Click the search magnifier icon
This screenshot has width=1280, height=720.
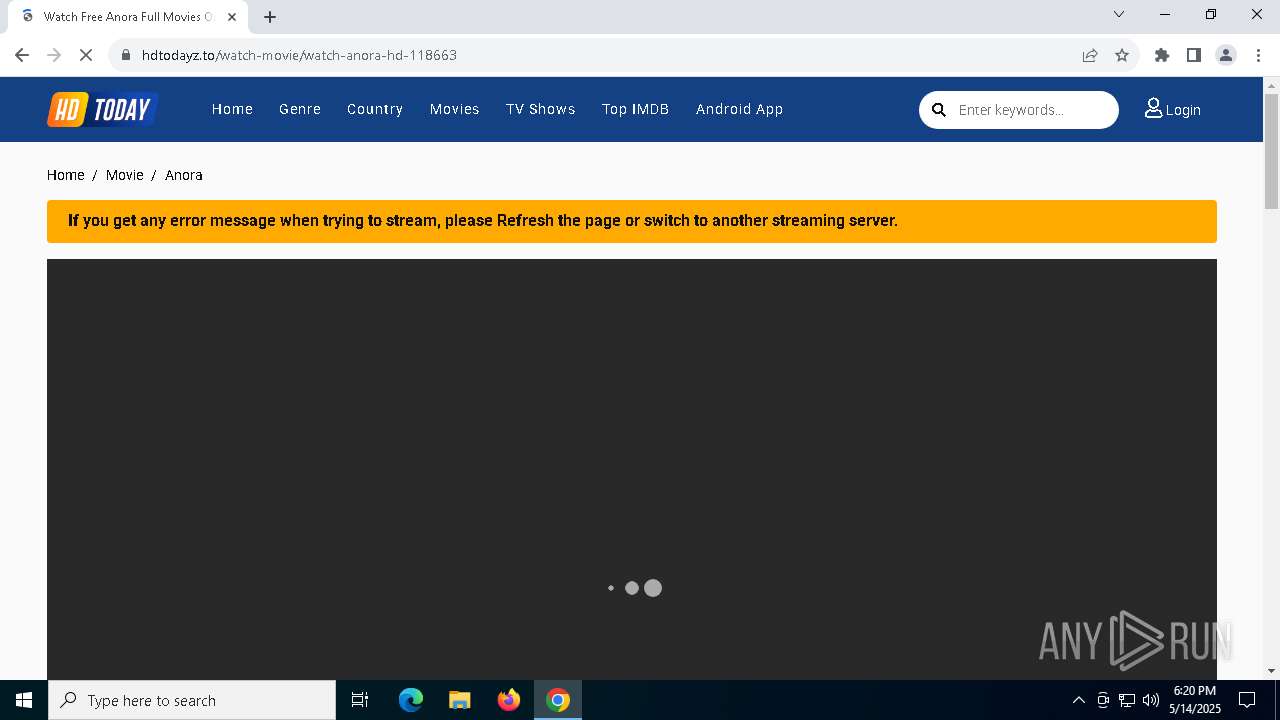(939, 110)
